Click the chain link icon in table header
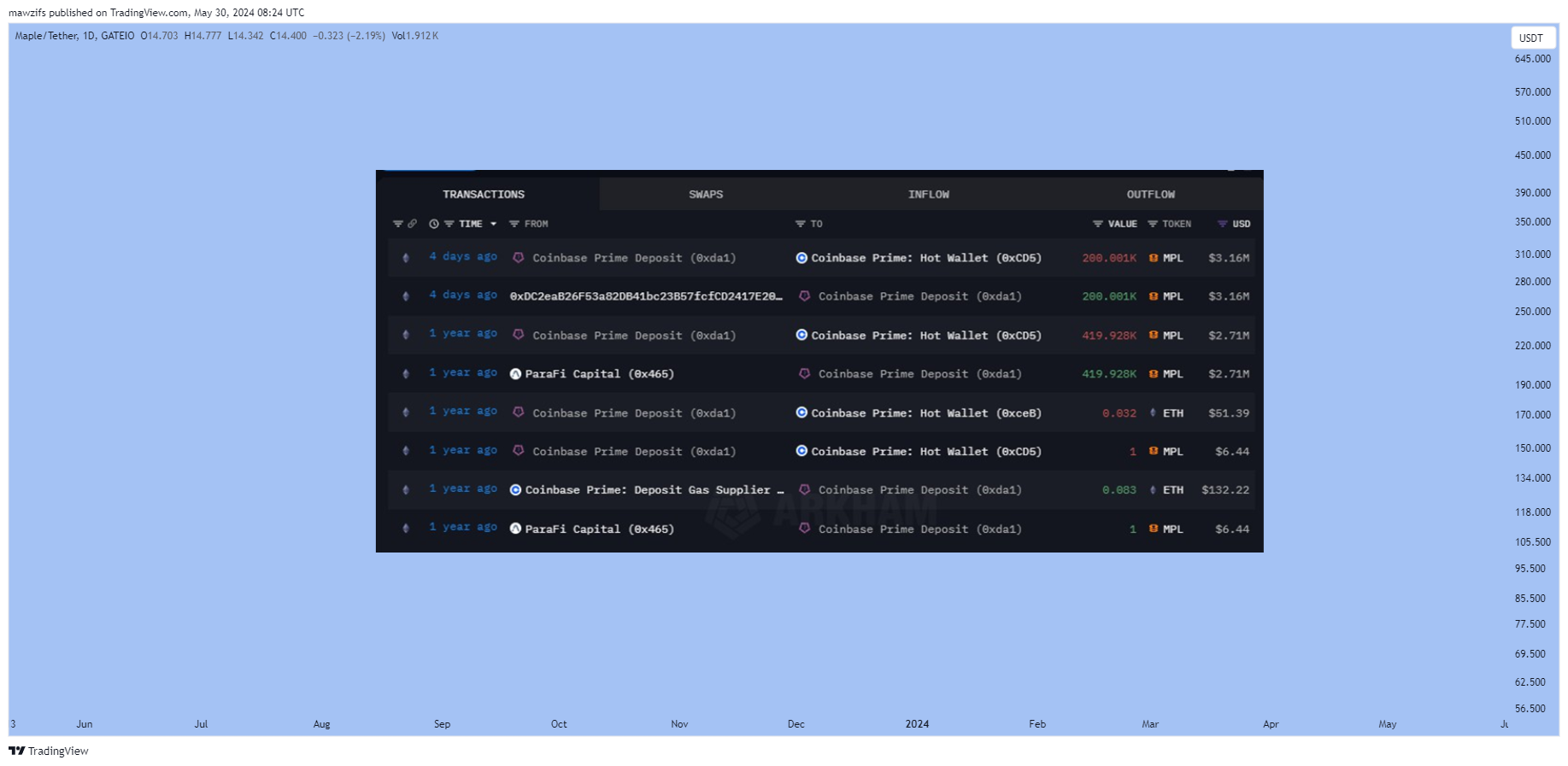 (x=412, y=224)
